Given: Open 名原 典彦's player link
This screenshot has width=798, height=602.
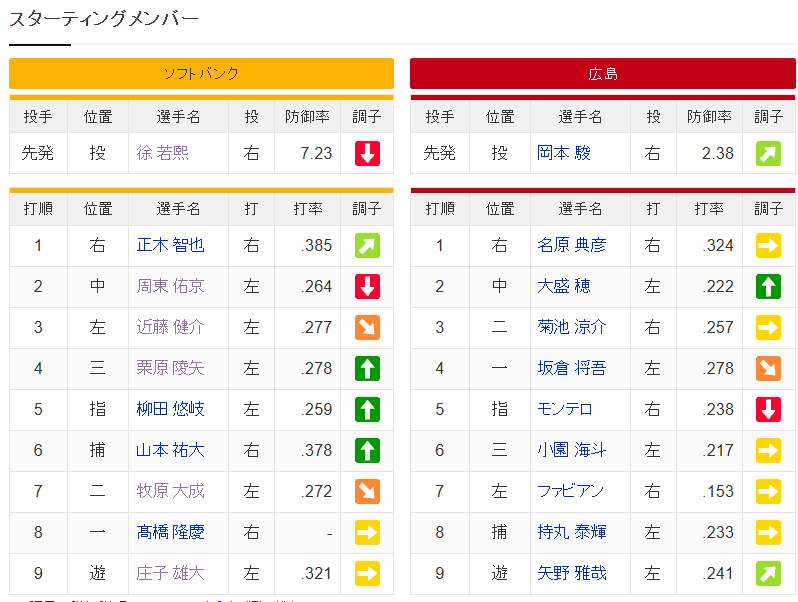Looking at the screenshot, I should [572, 245].
